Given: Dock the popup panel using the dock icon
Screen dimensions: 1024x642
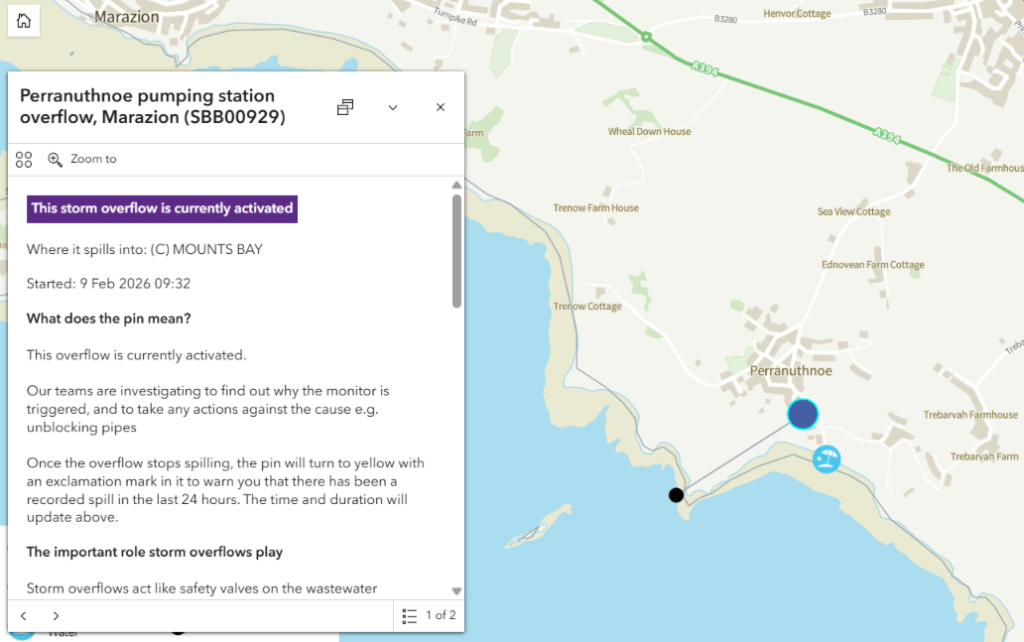Looking at the screenshot, I should (x=345, y=108).
